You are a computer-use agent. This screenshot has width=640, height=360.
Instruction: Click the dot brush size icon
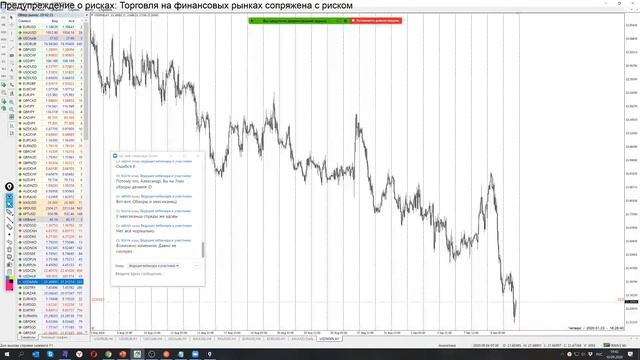tap(9, 235)
